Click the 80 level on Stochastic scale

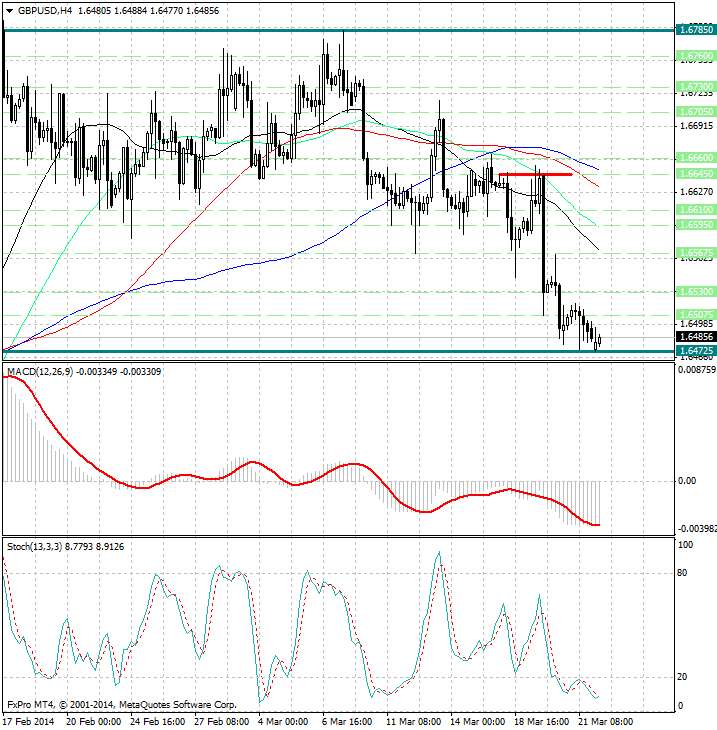pos(685,573)
